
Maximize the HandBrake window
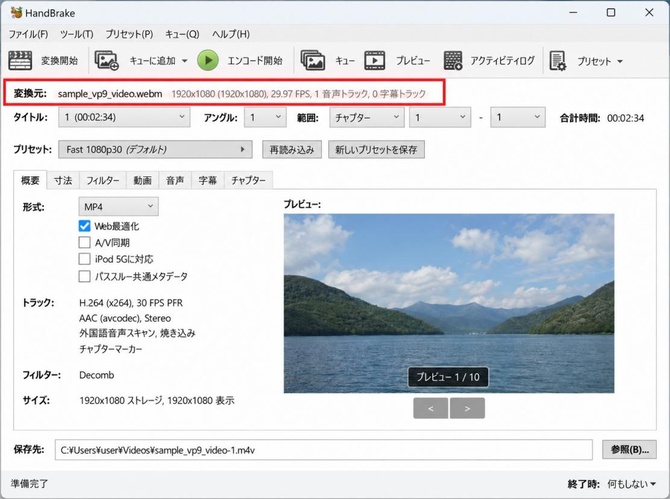[611, 12]
